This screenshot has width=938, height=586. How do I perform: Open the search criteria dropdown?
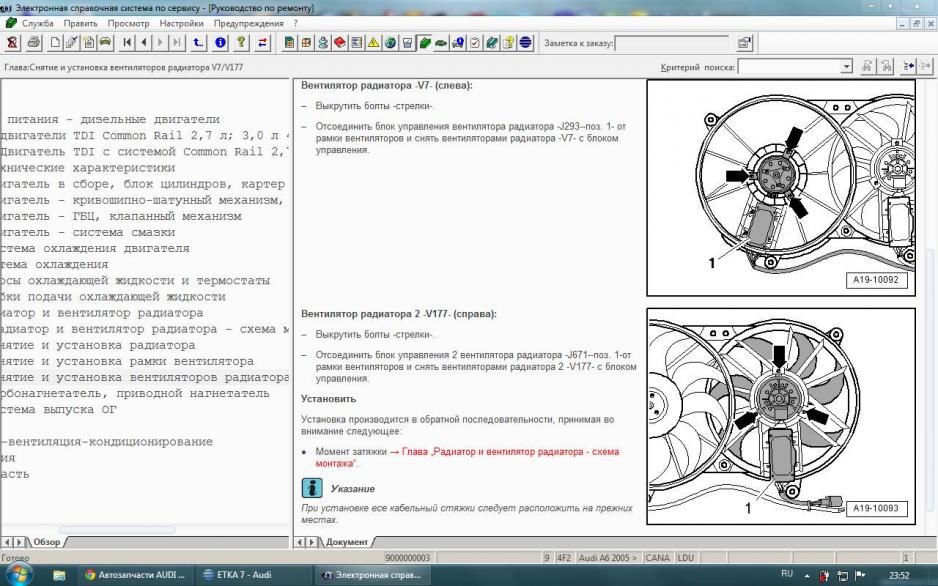846,67
